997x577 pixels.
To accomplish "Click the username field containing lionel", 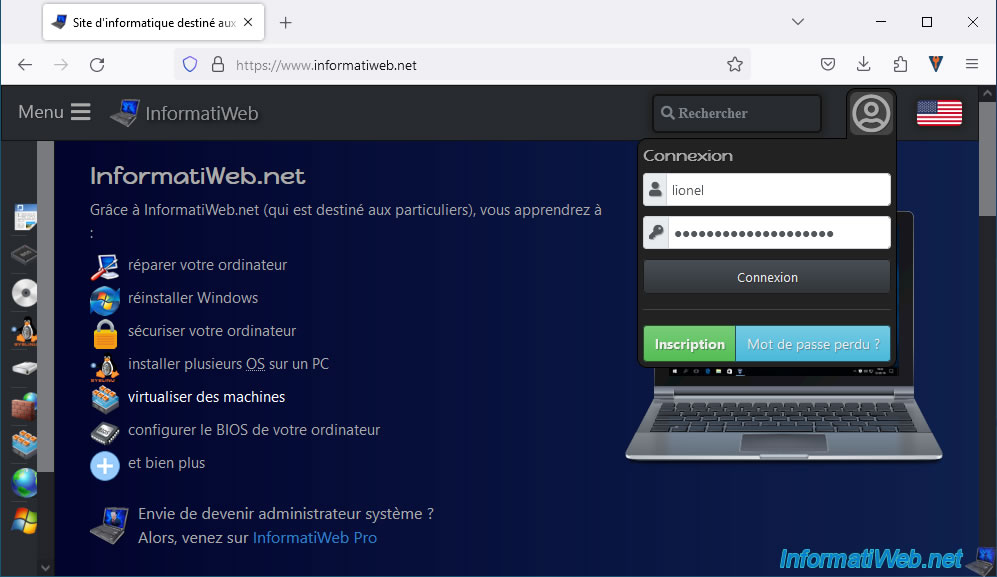I will (x=767, y=190).
